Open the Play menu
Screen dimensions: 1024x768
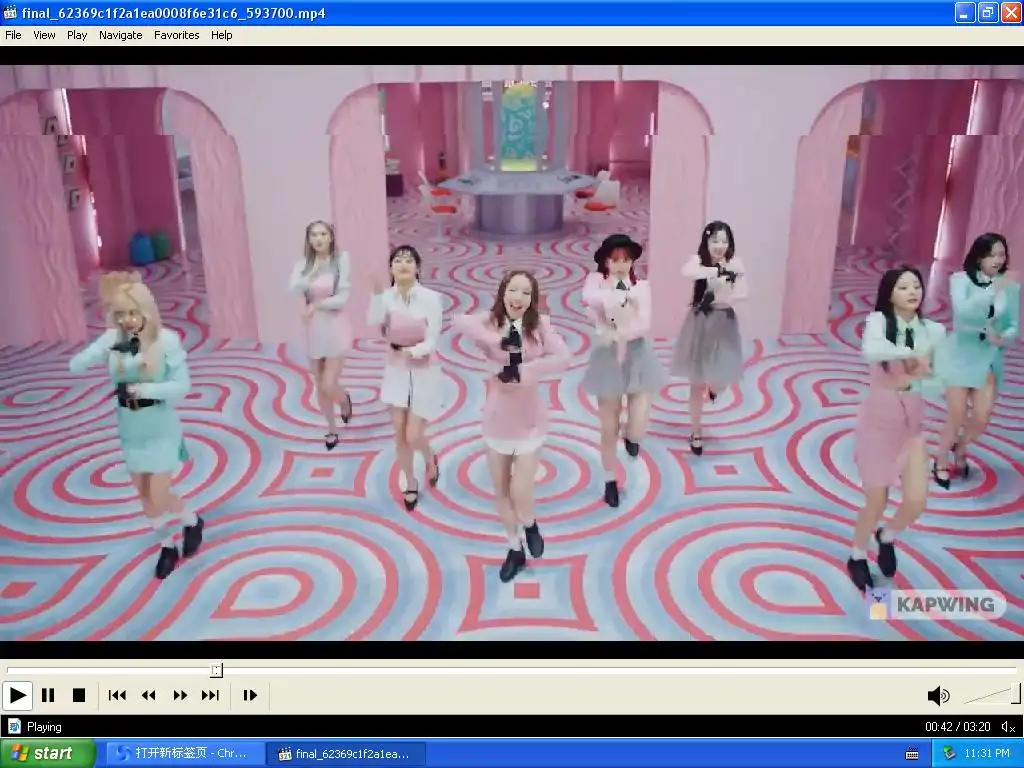click(76, 35)
